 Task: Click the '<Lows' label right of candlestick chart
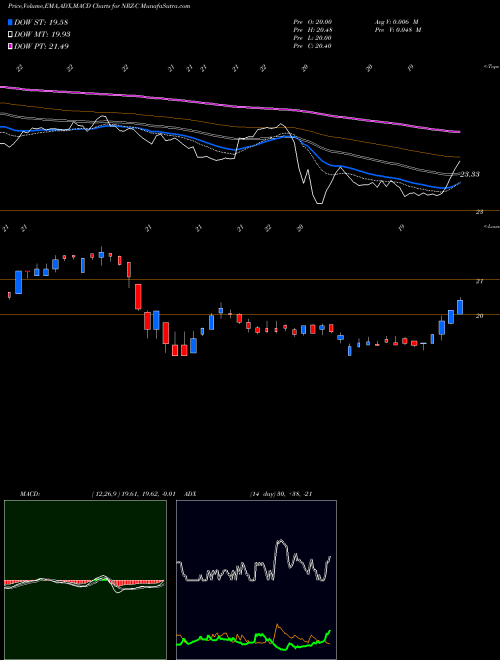click(491, 226)
